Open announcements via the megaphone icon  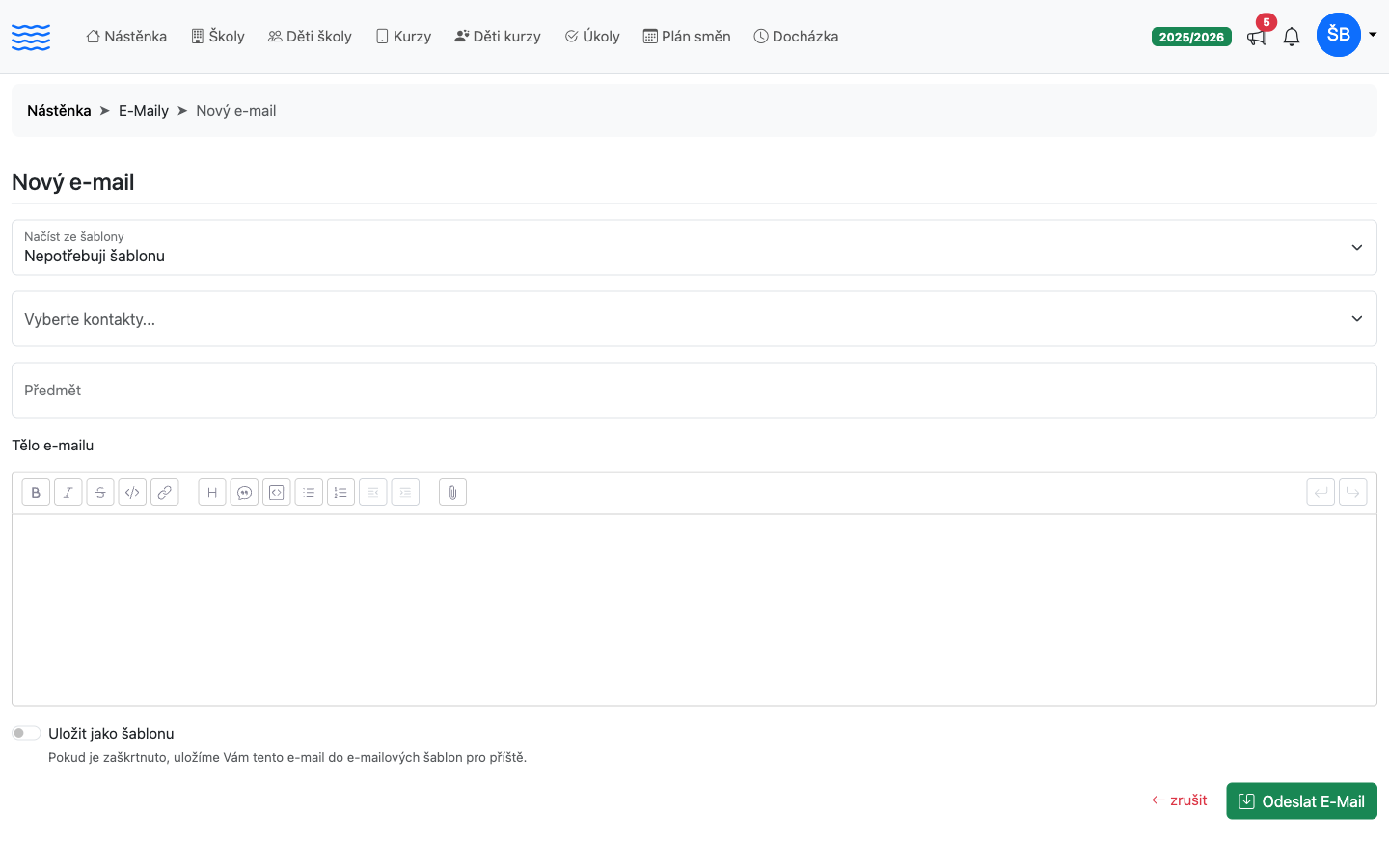click(1256, 38)
